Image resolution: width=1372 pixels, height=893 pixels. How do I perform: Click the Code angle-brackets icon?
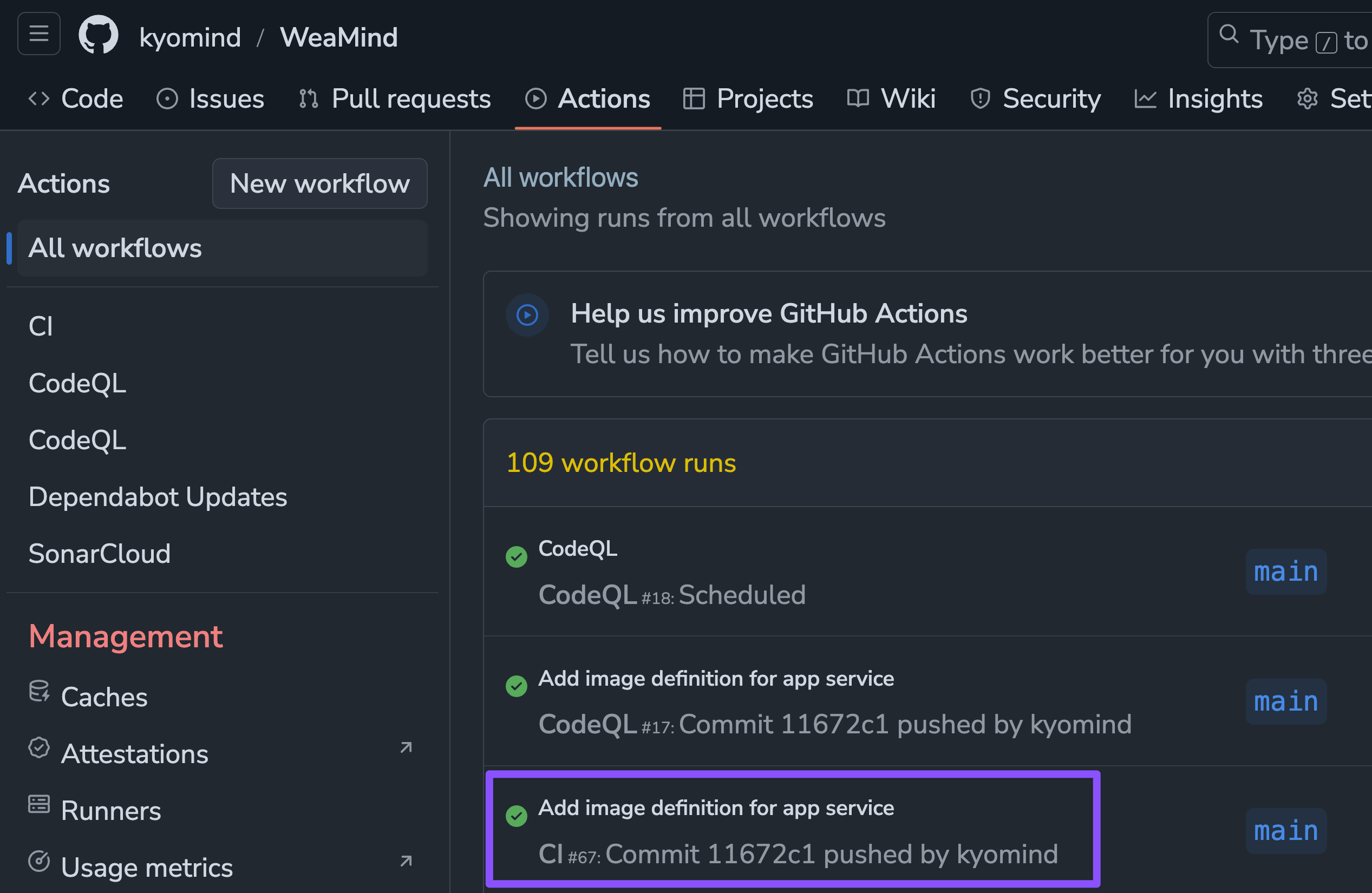tap(38, 99)
